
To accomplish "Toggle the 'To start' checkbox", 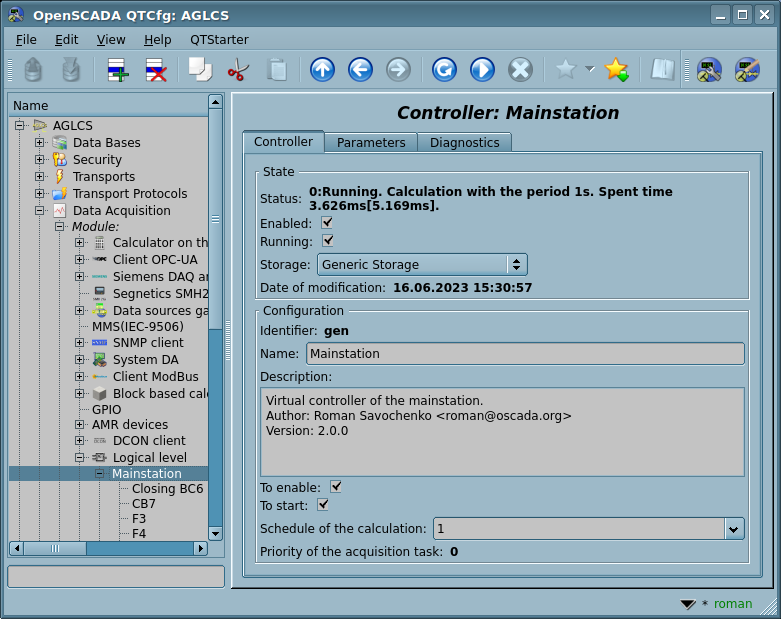I will tap(323, 505).
